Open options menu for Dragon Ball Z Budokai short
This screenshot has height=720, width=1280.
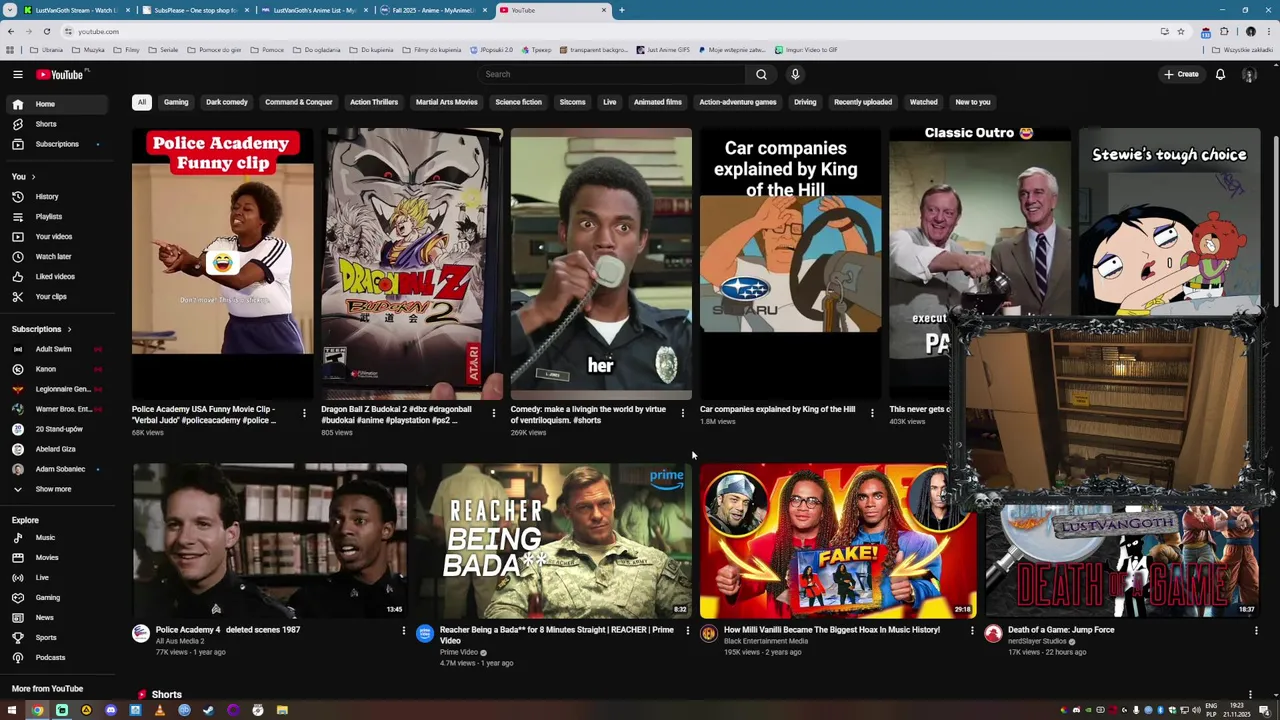pyautogui.click(x=493, y=412)
